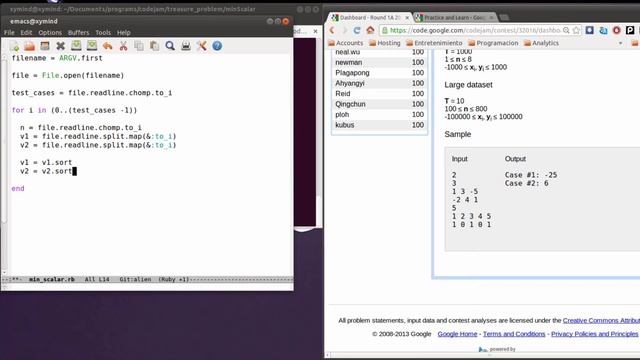Paste with the clipboard icon in Emacs

click(x=154, y=46)
